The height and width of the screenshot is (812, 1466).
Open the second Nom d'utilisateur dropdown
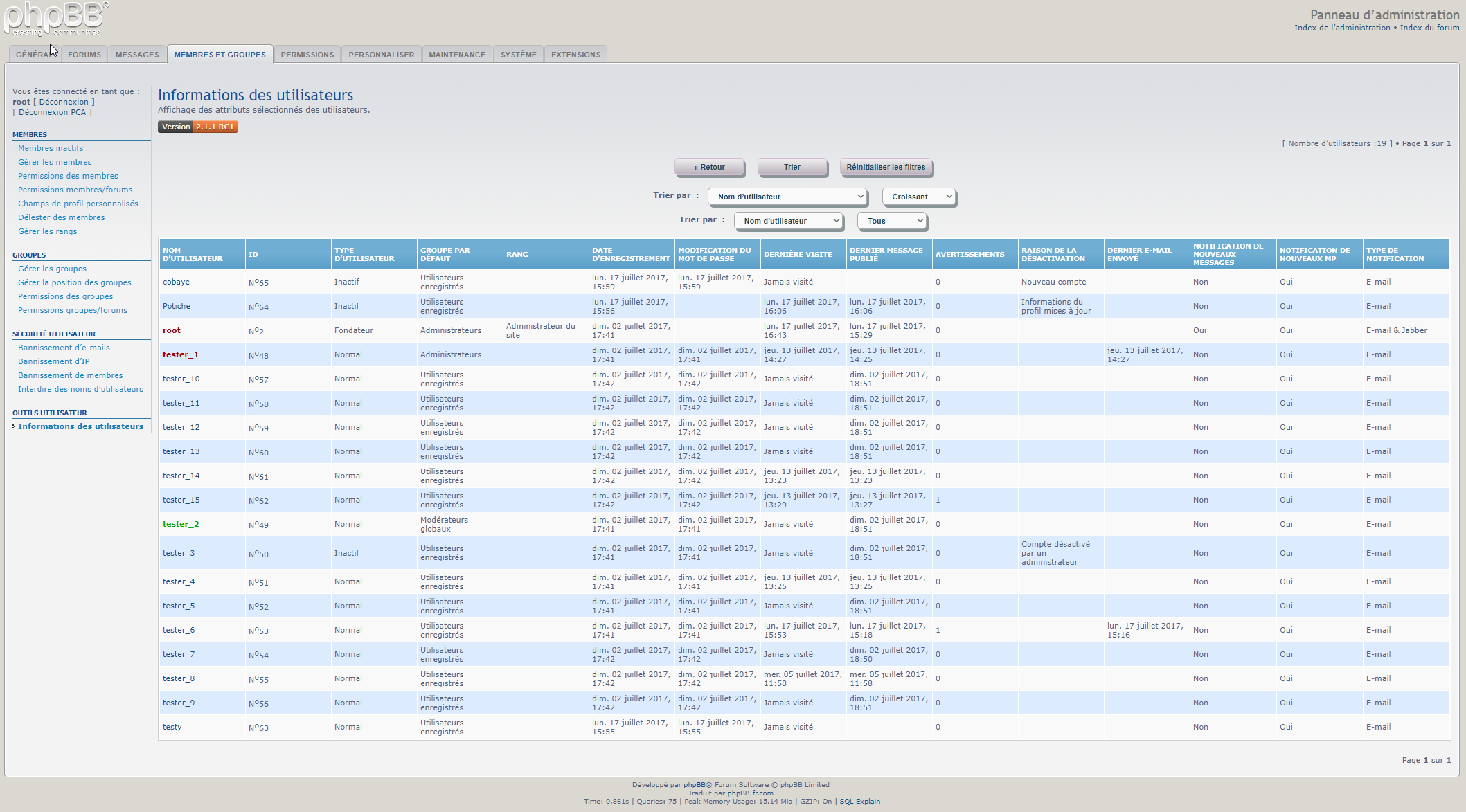coord(789,221)
